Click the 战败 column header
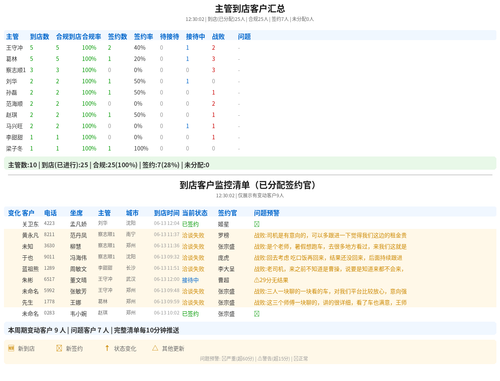 coord(218,37)
